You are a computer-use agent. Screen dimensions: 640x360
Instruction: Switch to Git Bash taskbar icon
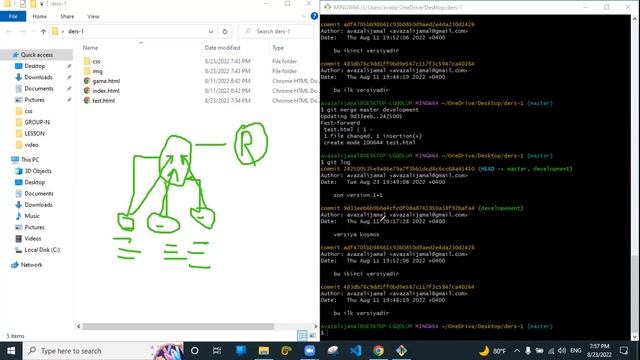(x=401, y=351)
